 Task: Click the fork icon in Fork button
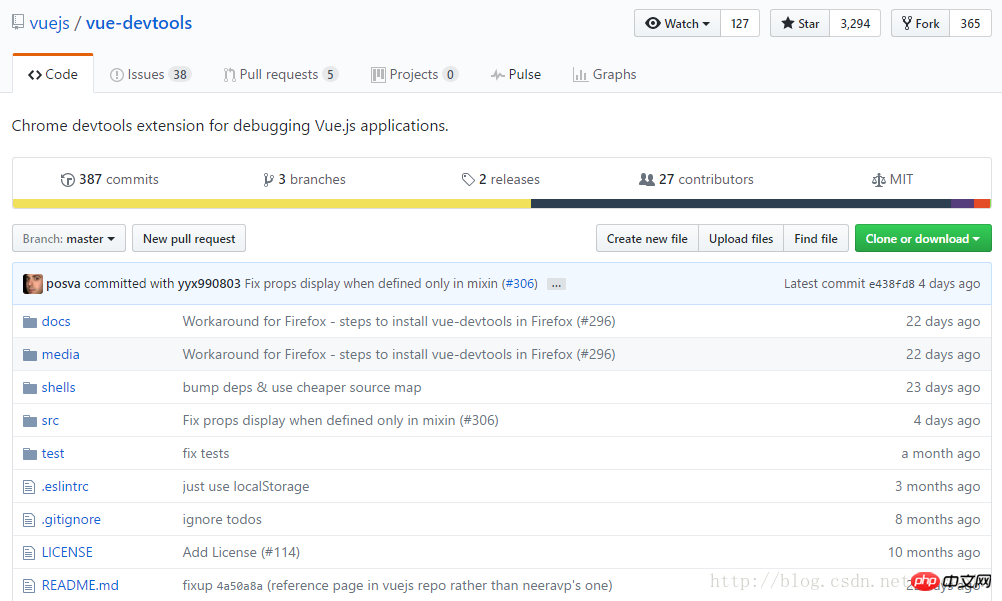[x=907, y=24]
